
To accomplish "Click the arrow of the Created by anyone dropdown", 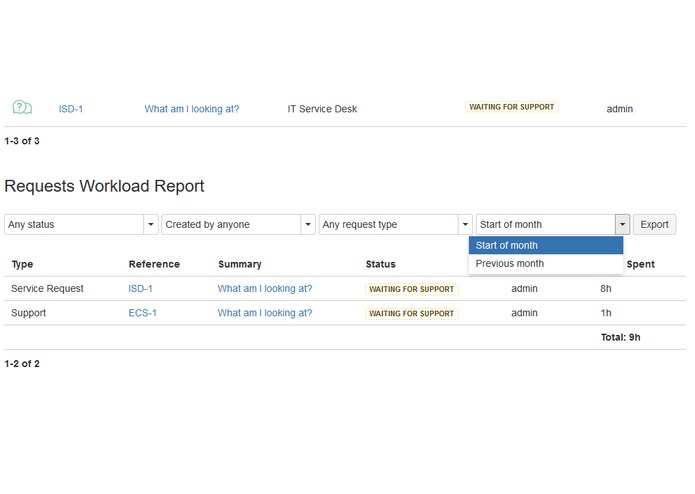I will coord(308,225).
